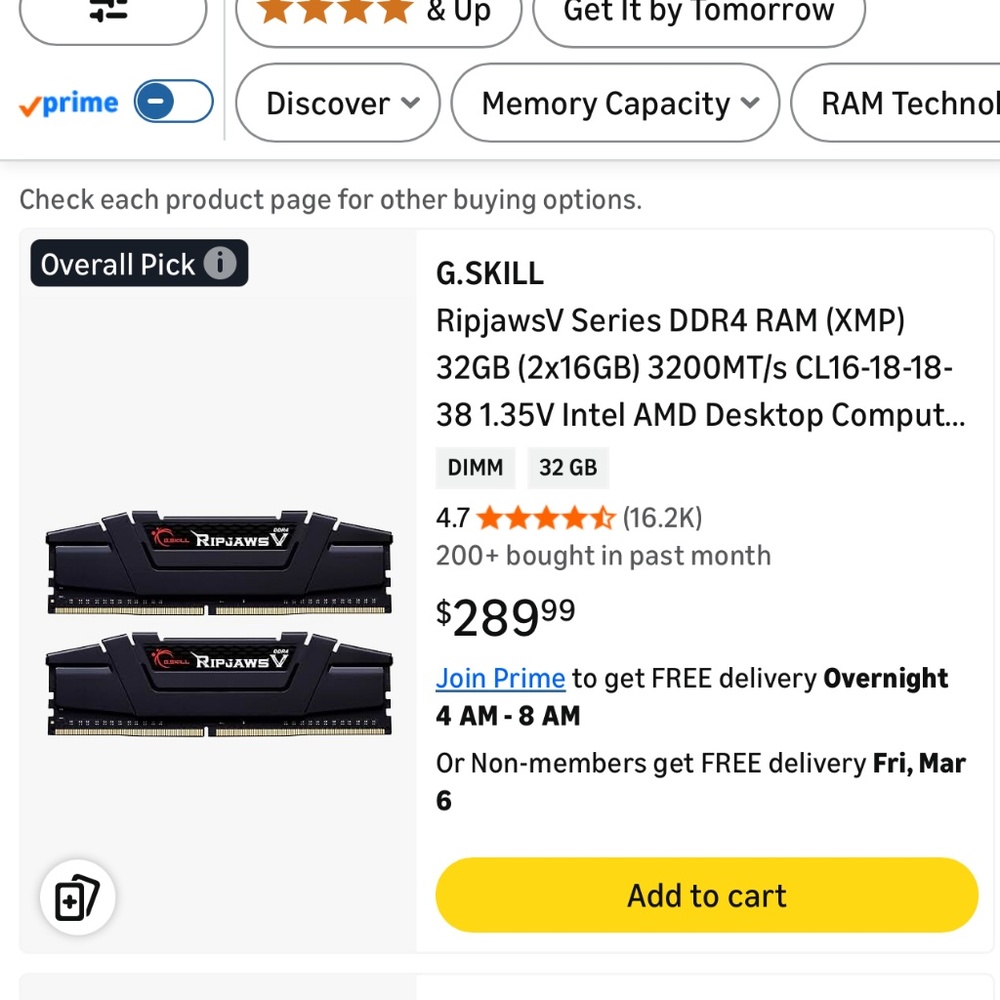Open the Join Prime link
Screen dimensions: 1000x1000
(500, 678)
